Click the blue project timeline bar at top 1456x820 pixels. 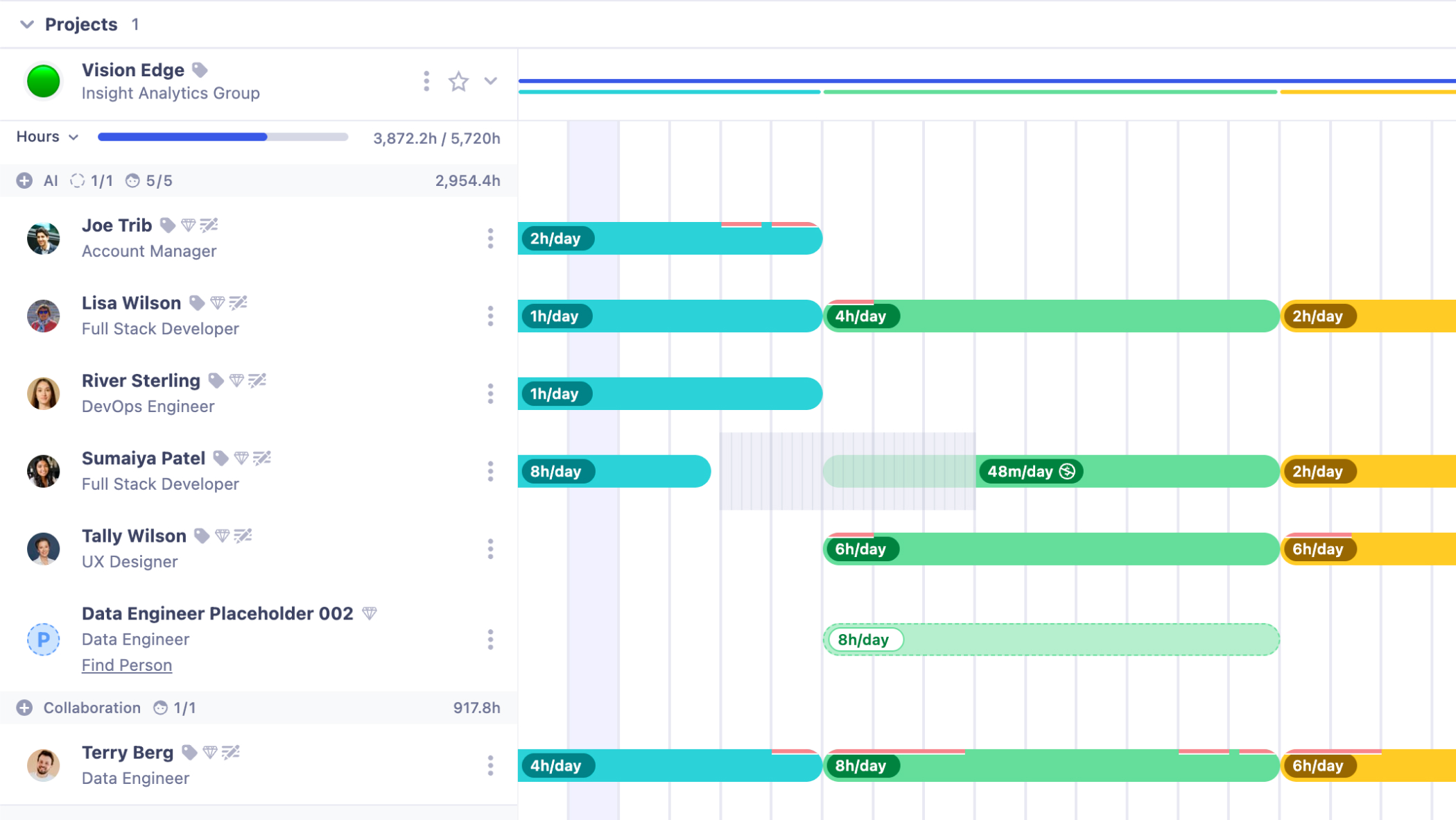point(987,81)
